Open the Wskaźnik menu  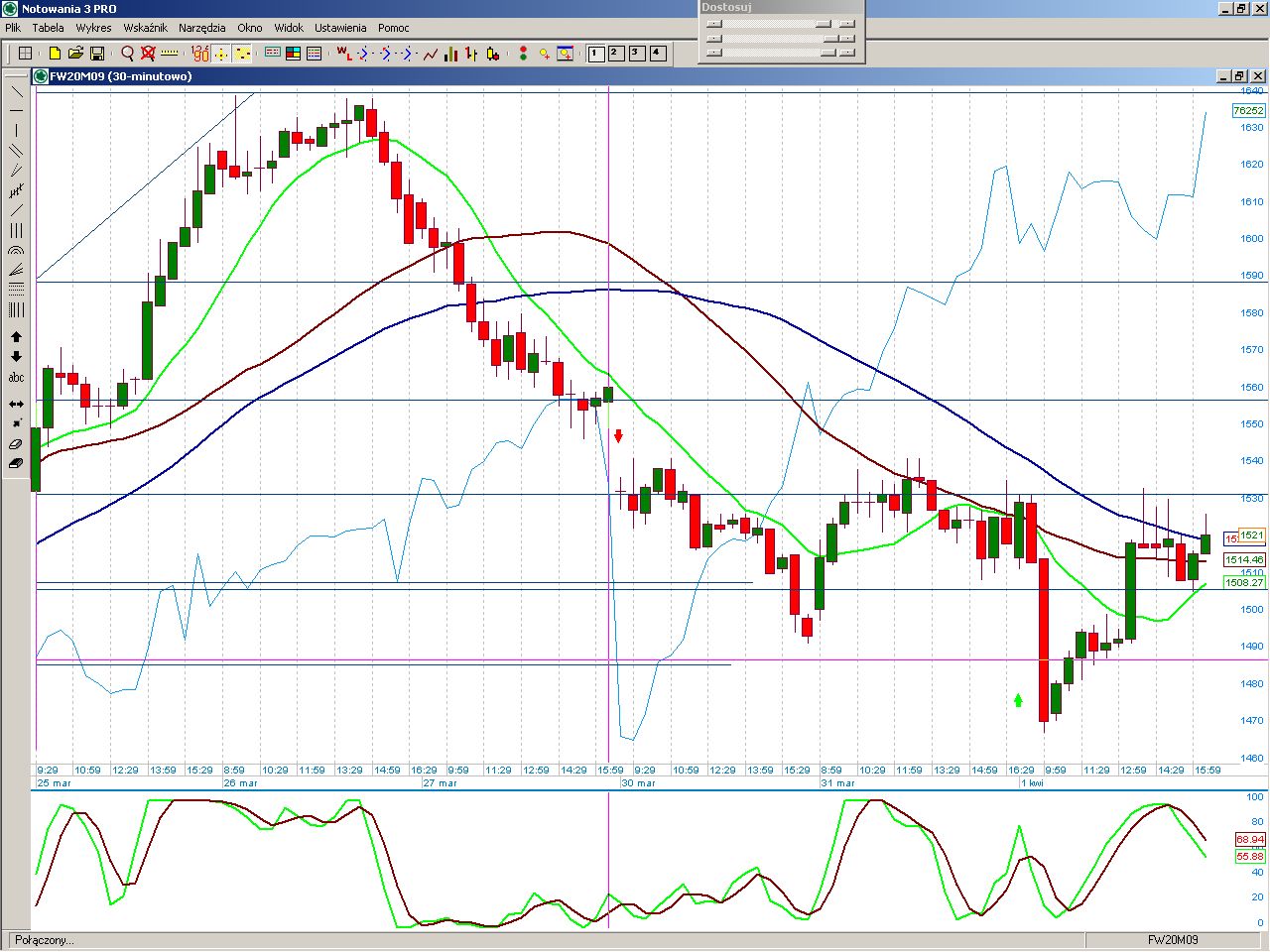pyautogui.click(x=145, y=28)
